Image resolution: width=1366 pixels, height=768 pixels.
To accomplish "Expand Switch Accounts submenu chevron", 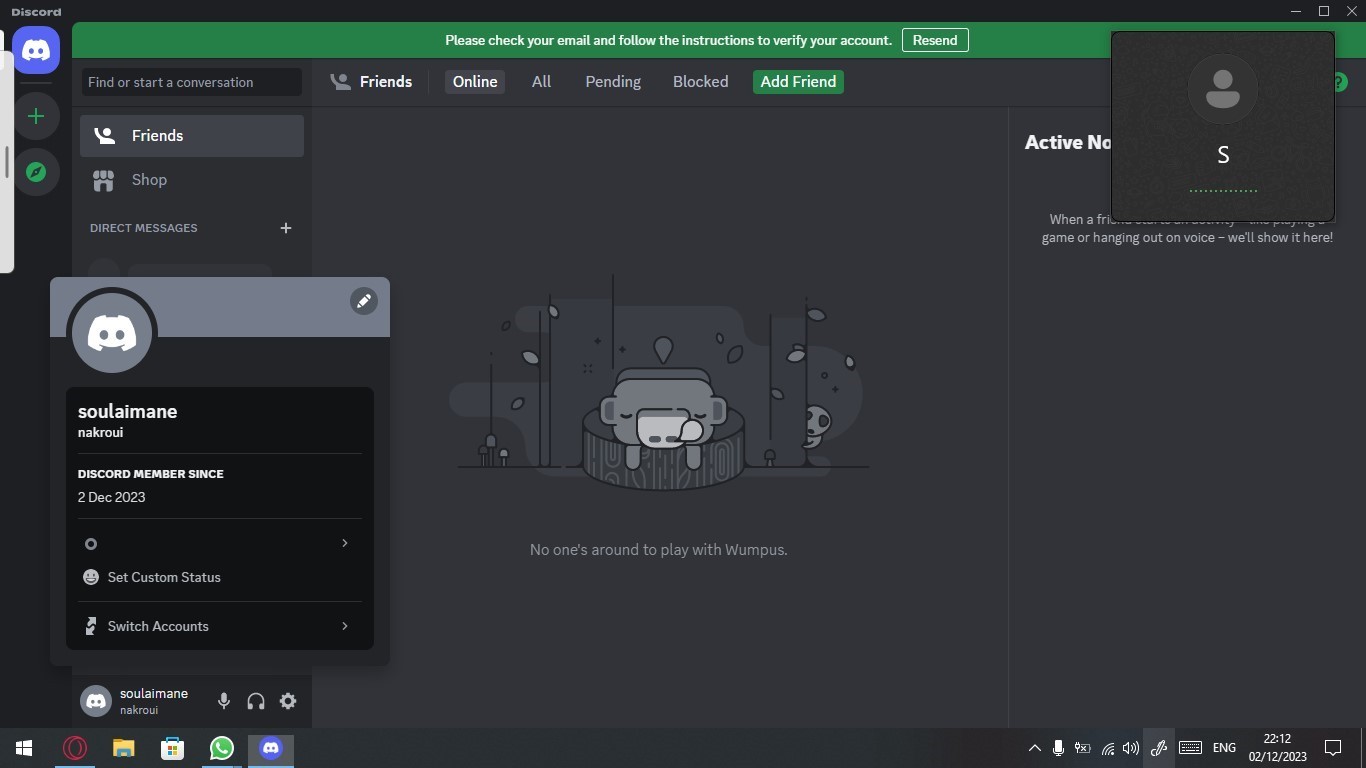I will pyautogui.click(x=345, y=626).
